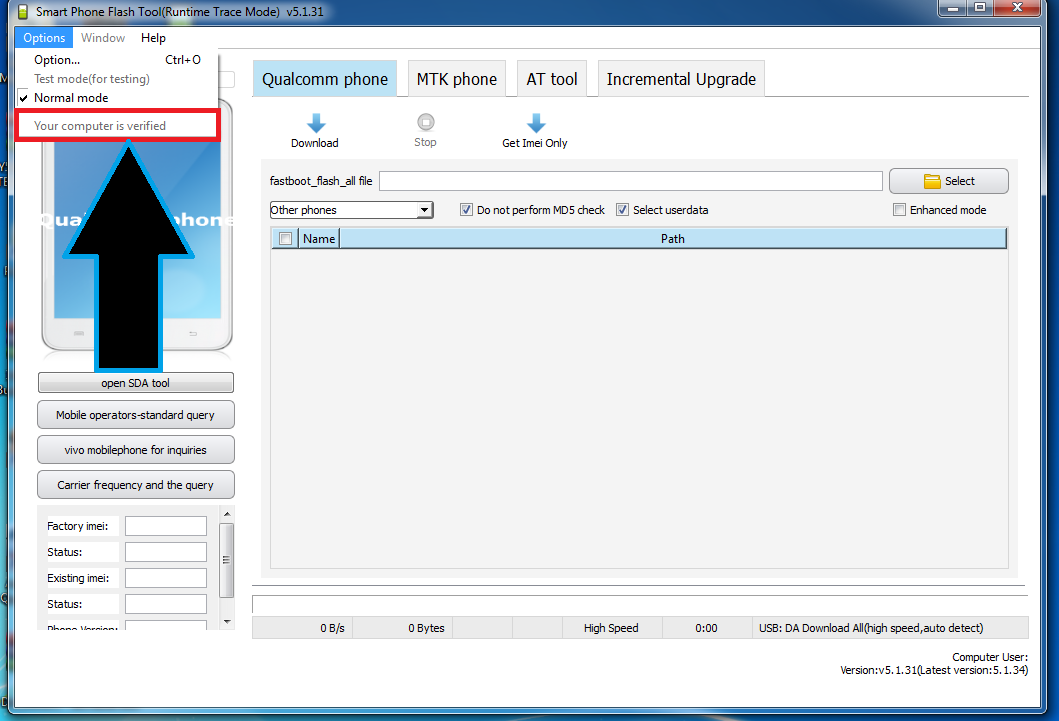This screenshot has height=721, width=1059.
Task: Enable Enhanced mode
Action: pos(899,209)
